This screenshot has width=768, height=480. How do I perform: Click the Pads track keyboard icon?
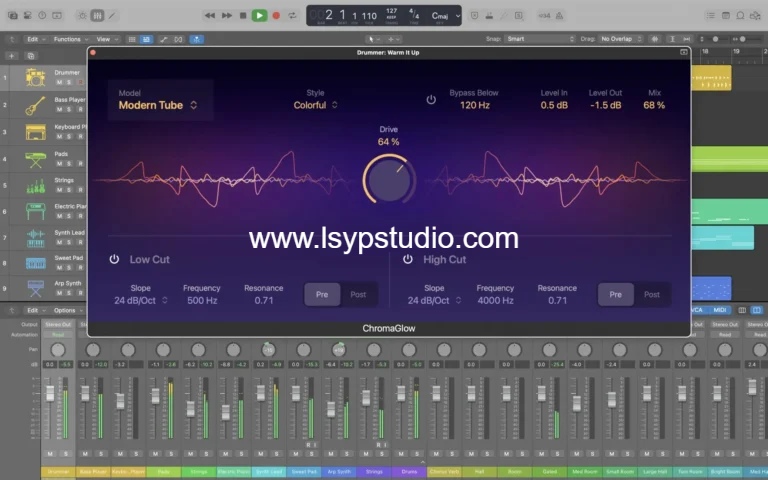click(35, 159)
